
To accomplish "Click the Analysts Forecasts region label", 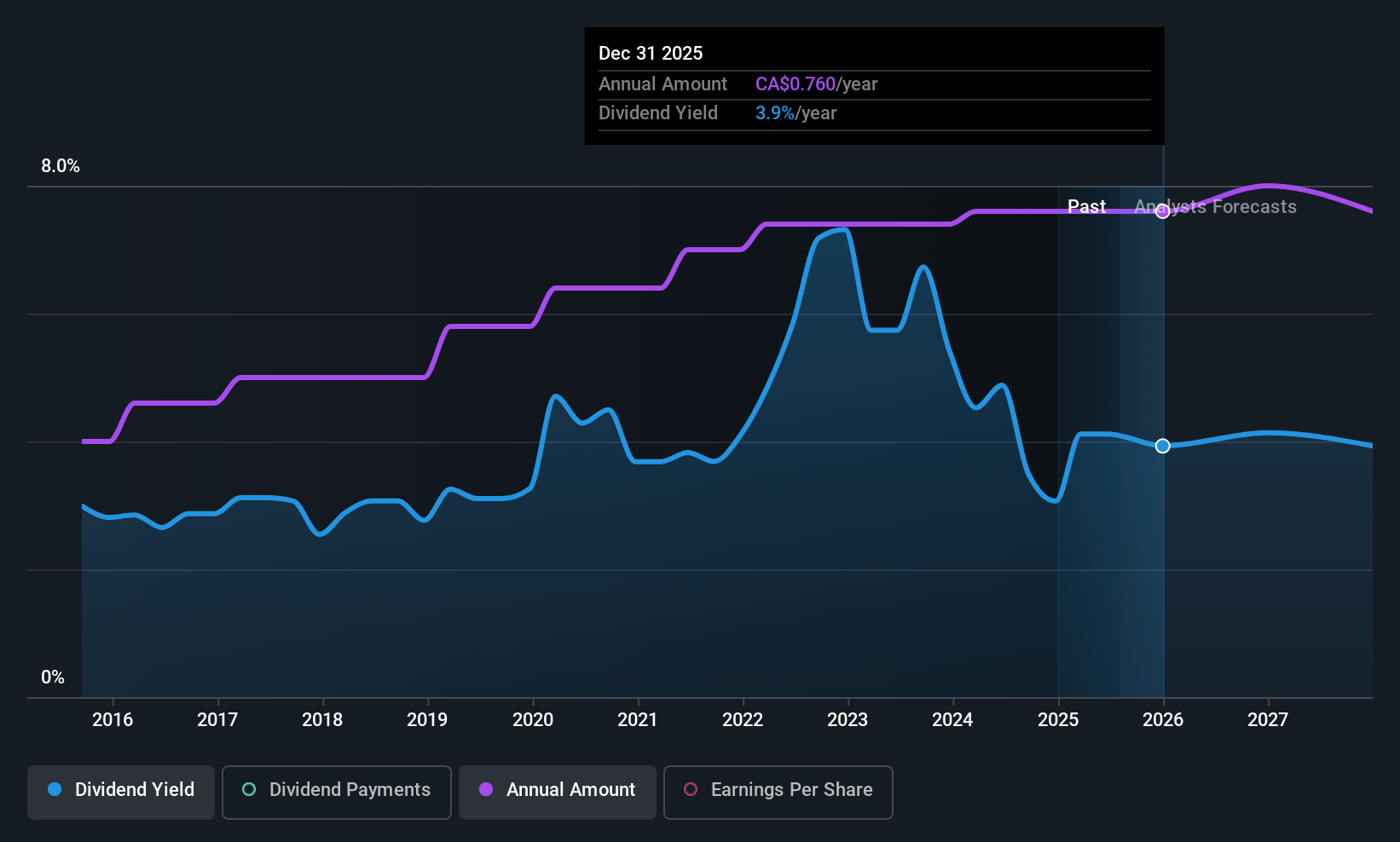I will (1215, 206).
